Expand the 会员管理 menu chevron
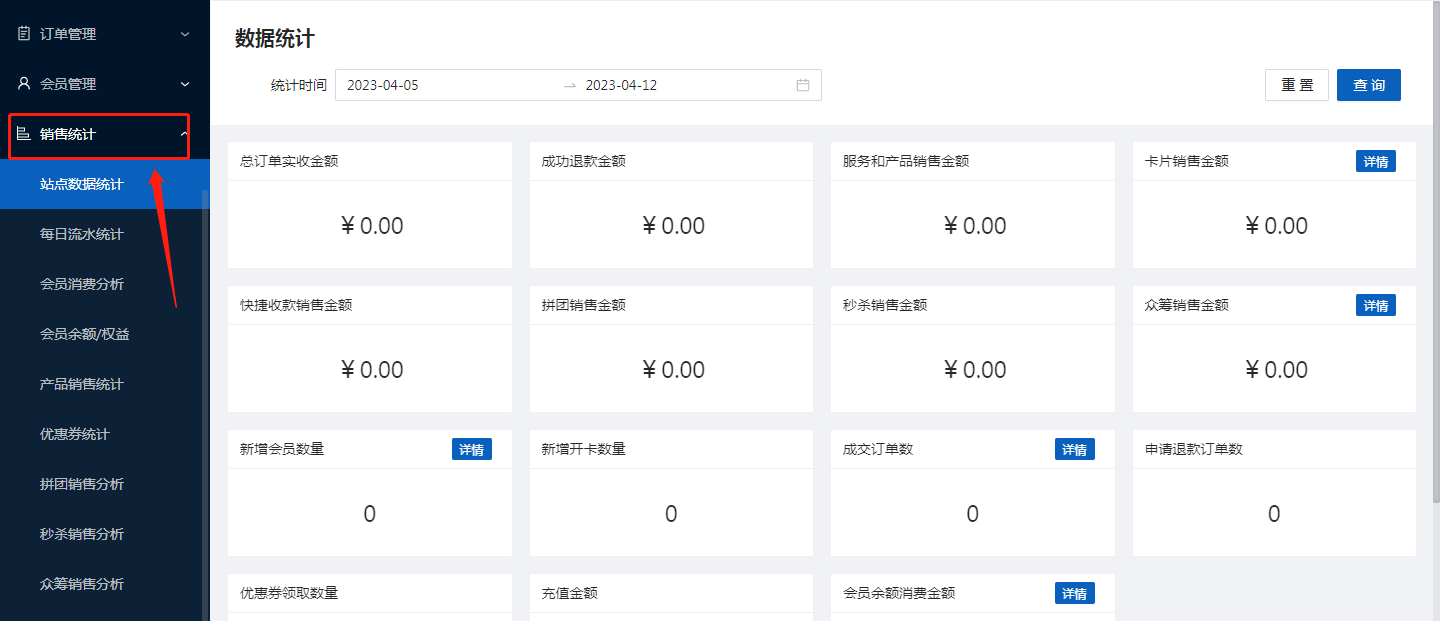This screenshot has width=1440, height=621. pos(184,84)
